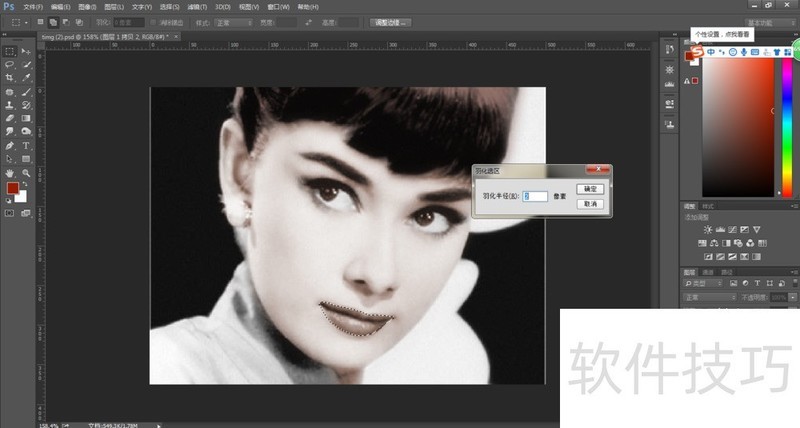This screenshot has height=428, width=800.
Task: Select the Type (T) tool
Action: [x=26, y=145]
